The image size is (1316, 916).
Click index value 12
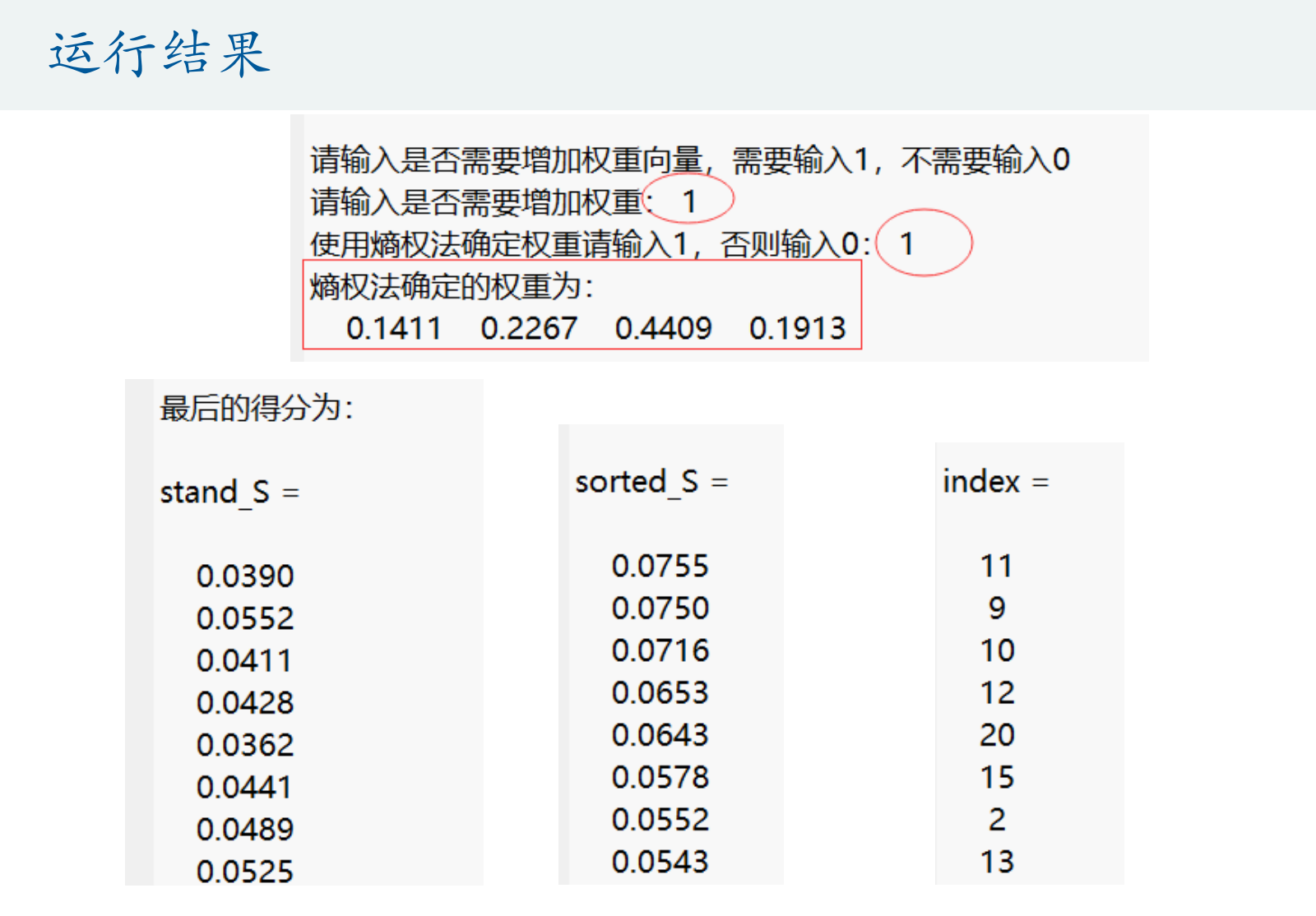click(x=998, y=693)
